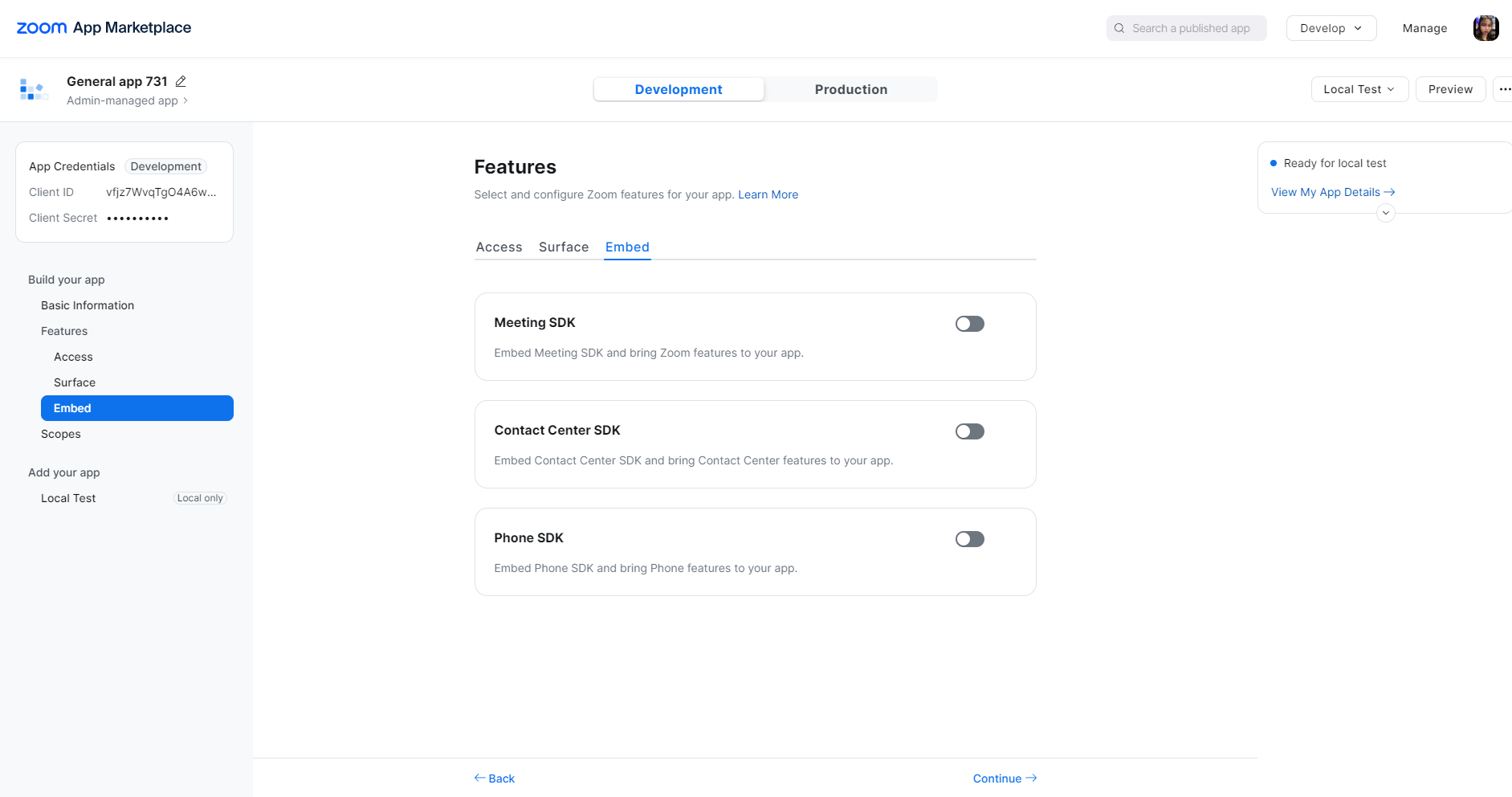The width and height of the screenshot is (1512, 797).
Task: Select the Access features tab
Action: [499, 247]
